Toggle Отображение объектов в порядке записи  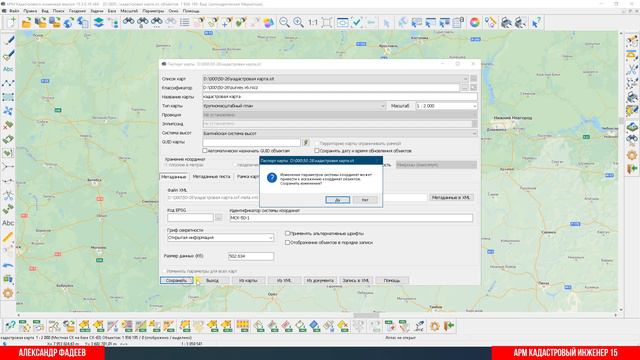point(287,242)
